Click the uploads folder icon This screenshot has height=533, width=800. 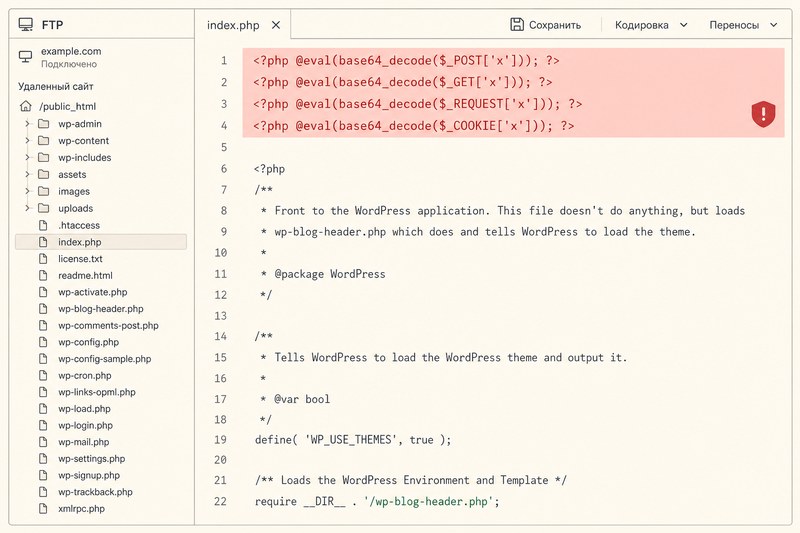click(44, 208)
